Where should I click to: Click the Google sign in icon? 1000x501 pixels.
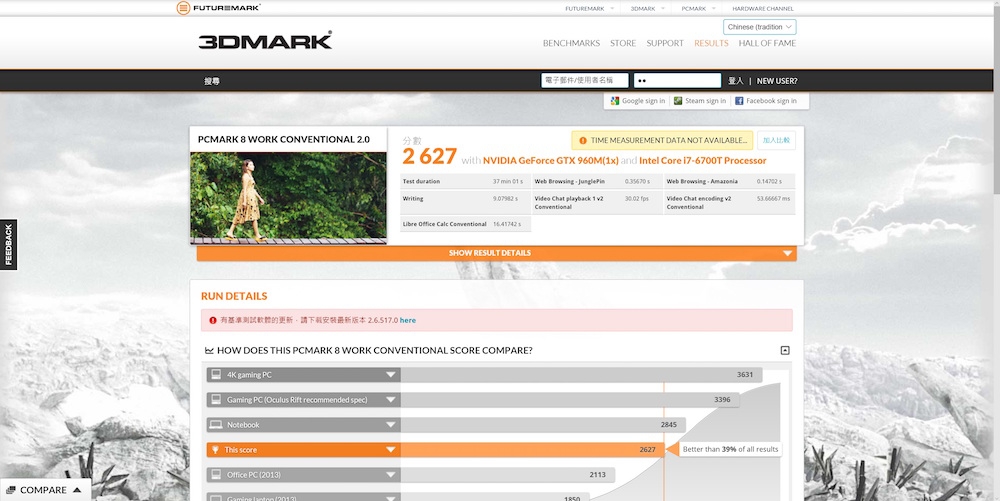tap(615, 101)
